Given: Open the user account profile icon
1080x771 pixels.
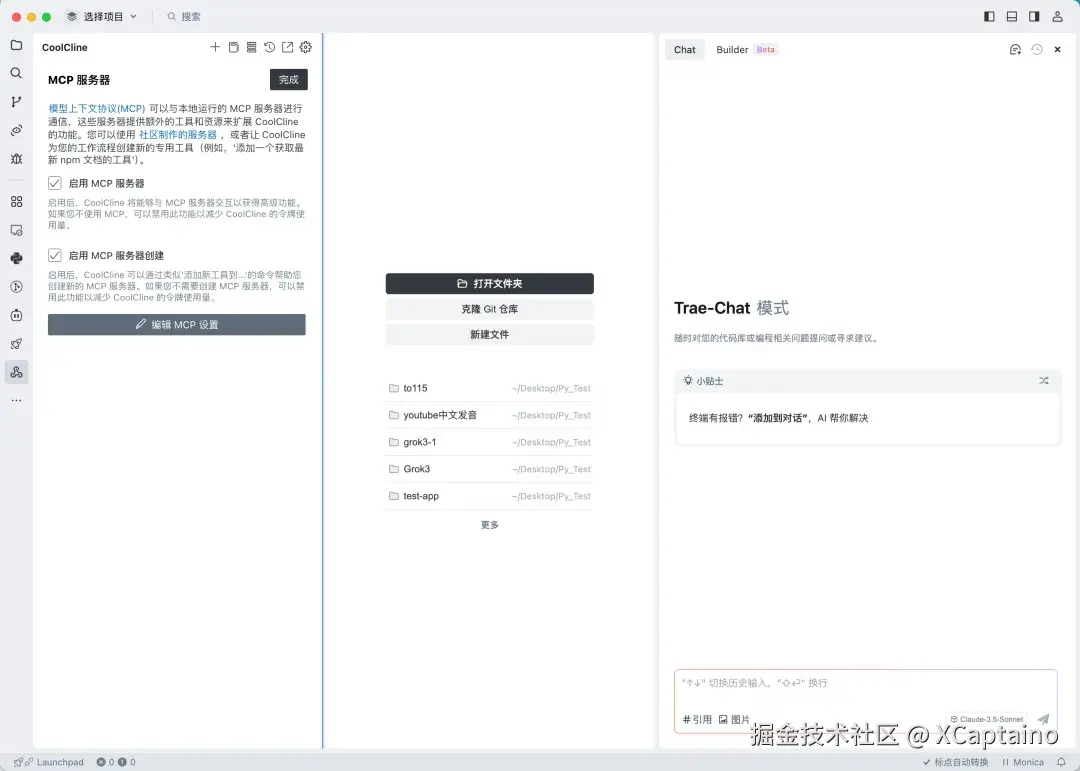Looking at the screenshot, I should point(1057,17).
